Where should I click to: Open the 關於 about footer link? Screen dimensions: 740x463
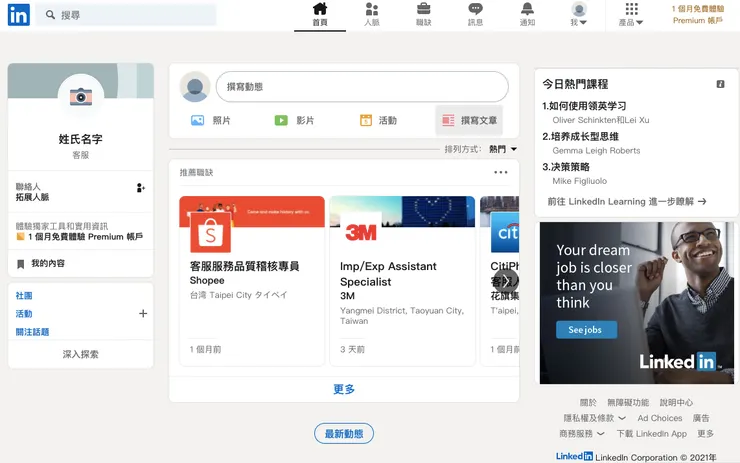tap(588, 403)
